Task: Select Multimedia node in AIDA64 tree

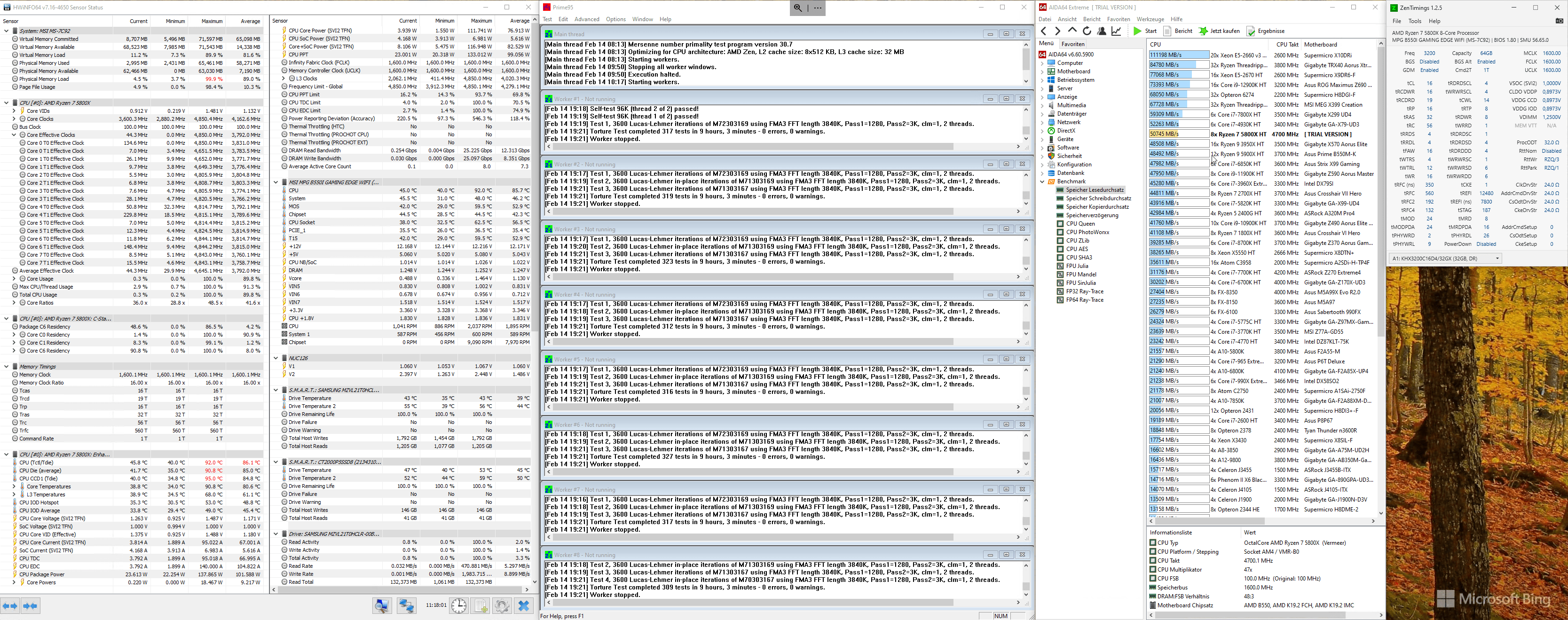Action: pyautogui.click(x=1072, y=105)
